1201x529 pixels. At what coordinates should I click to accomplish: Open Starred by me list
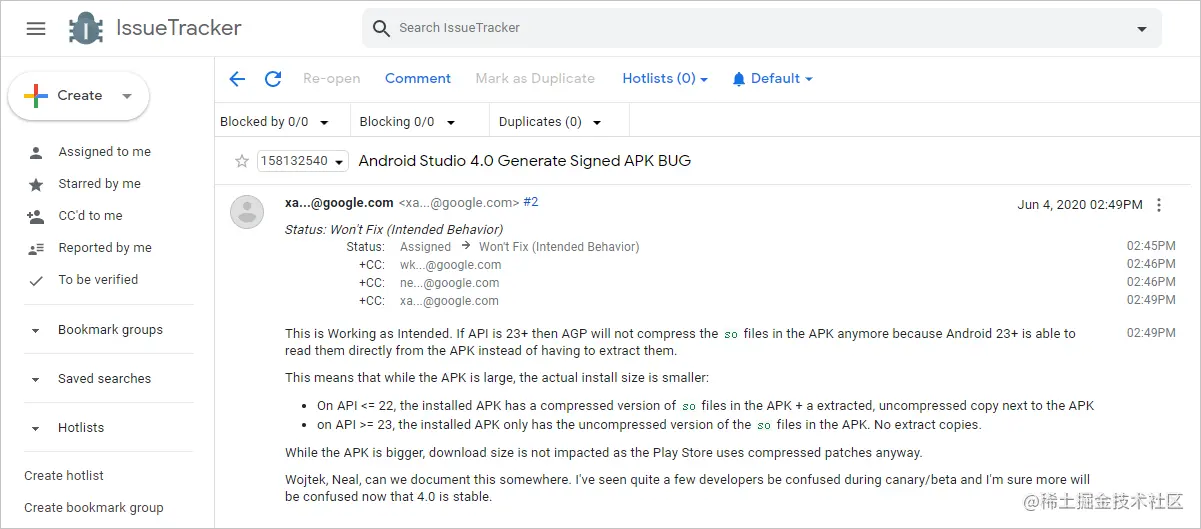tap(99, 184)
